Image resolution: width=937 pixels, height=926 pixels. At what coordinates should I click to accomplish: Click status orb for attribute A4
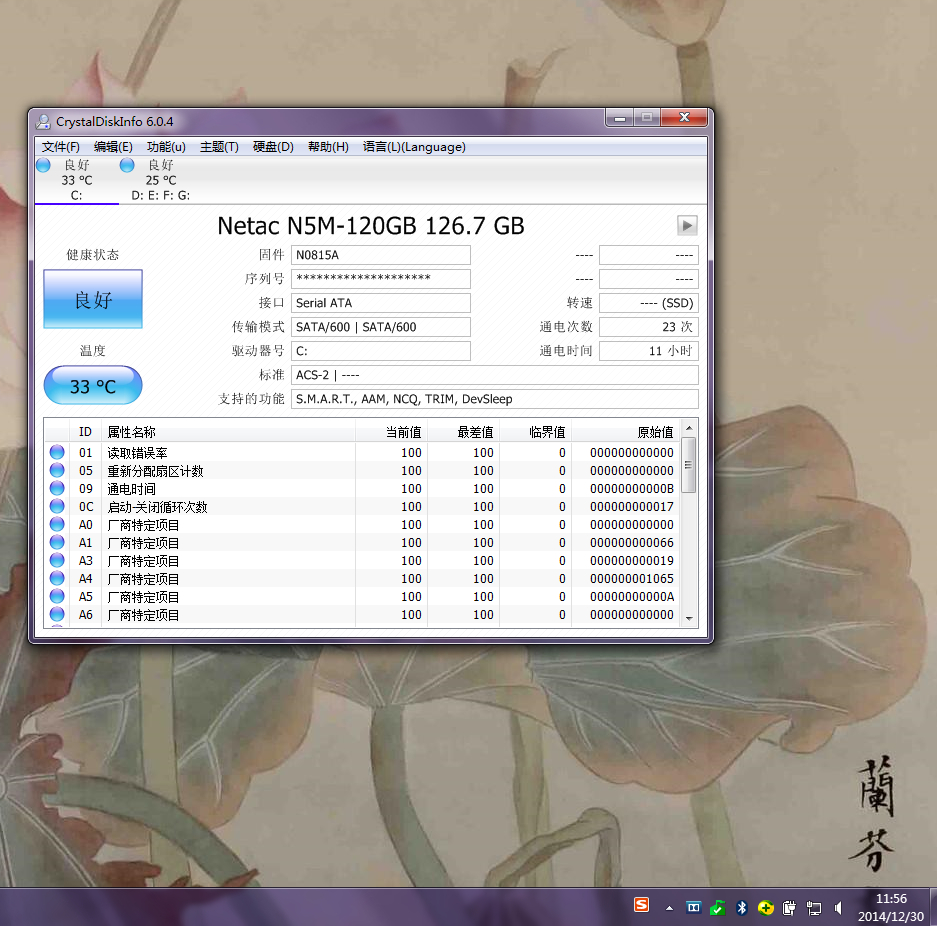click(x=57, y=578)
